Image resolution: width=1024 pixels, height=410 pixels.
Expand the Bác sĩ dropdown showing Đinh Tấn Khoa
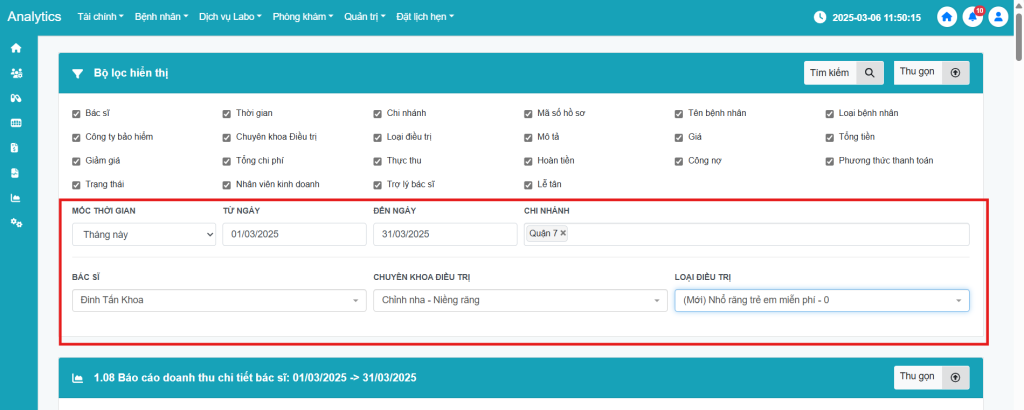point(219,300)
